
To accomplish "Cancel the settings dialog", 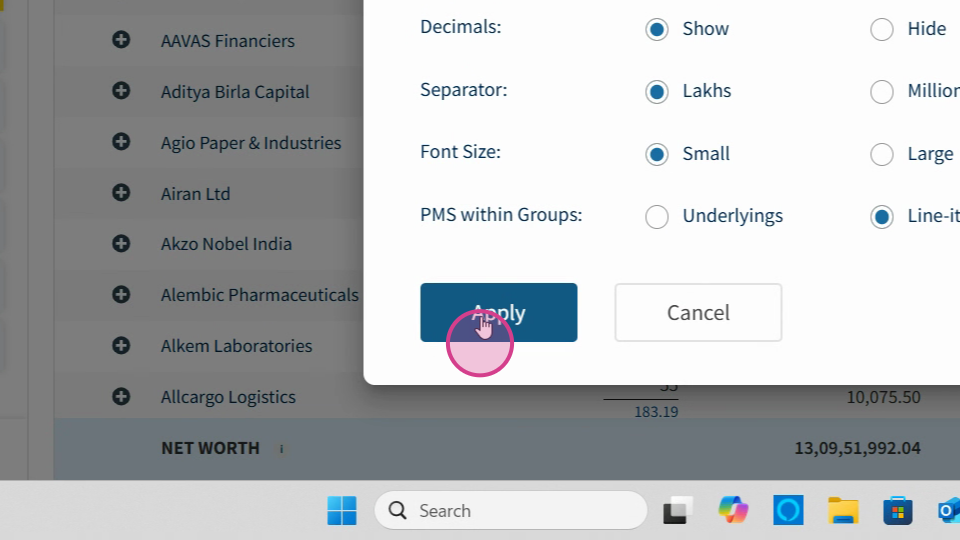I will point(698,312).
